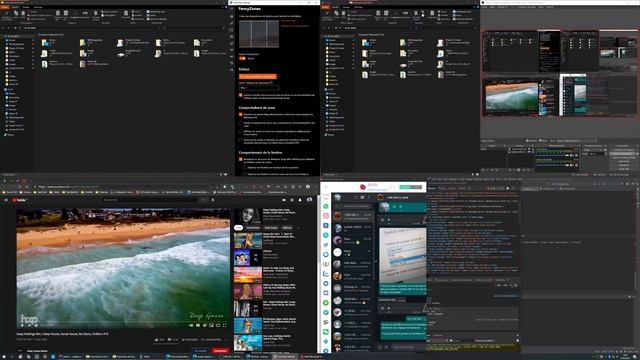
Task: Open YouTube create video camera icon
Action: coord(284,200)
